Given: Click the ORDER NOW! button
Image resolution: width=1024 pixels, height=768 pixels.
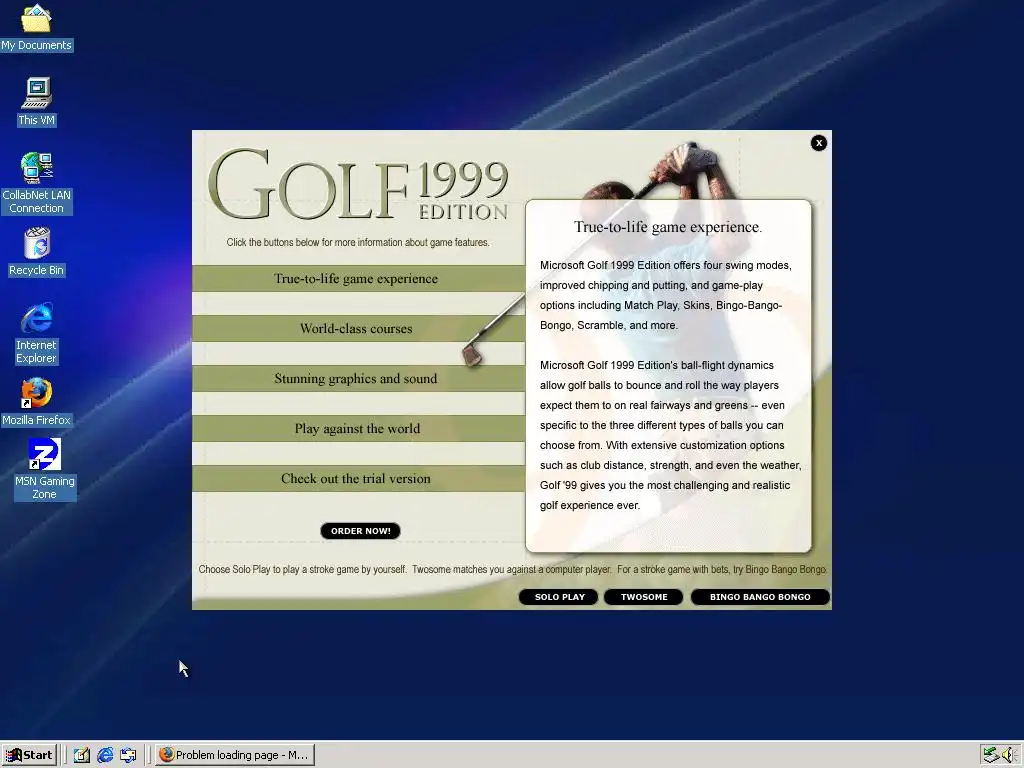Looking at the screenshot, I should [360, 531].
